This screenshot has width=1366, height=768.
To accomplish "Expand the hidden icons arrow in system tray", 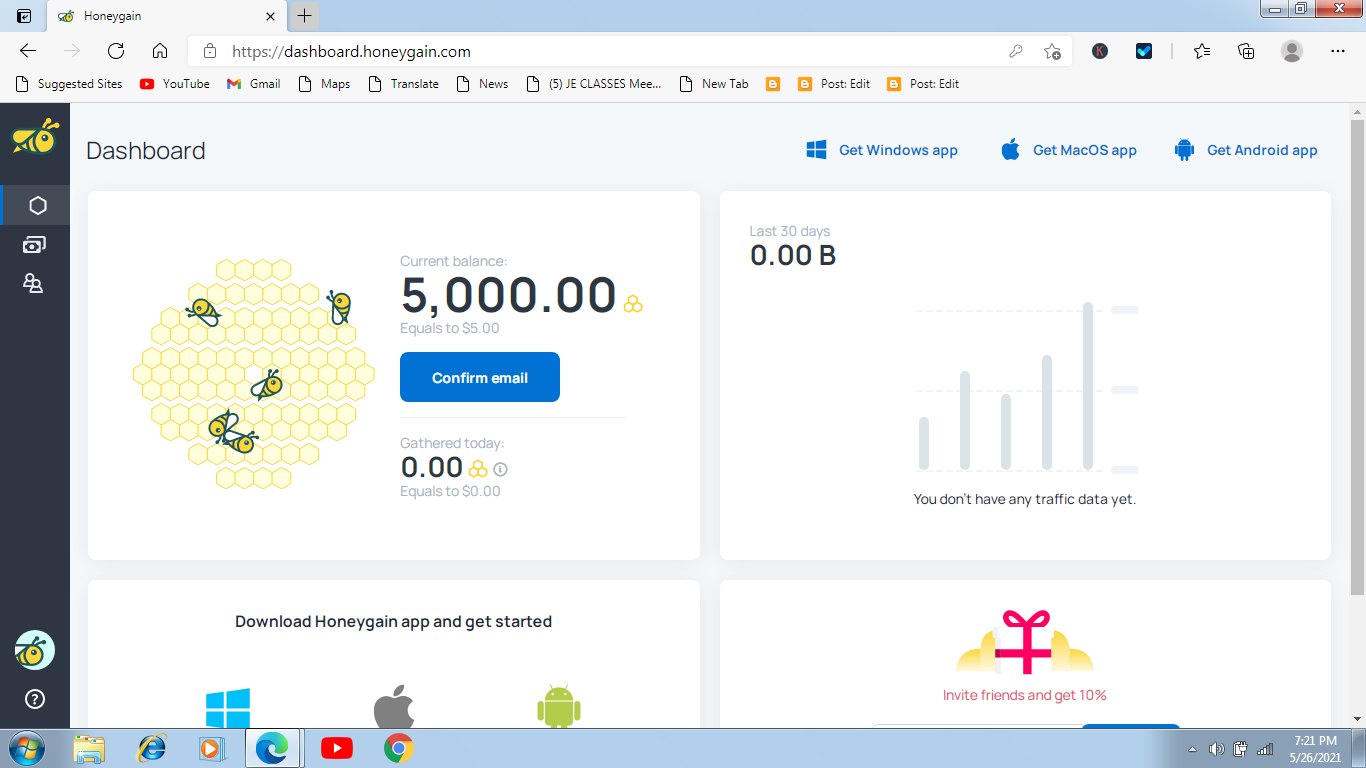I will pos(1192,748).
